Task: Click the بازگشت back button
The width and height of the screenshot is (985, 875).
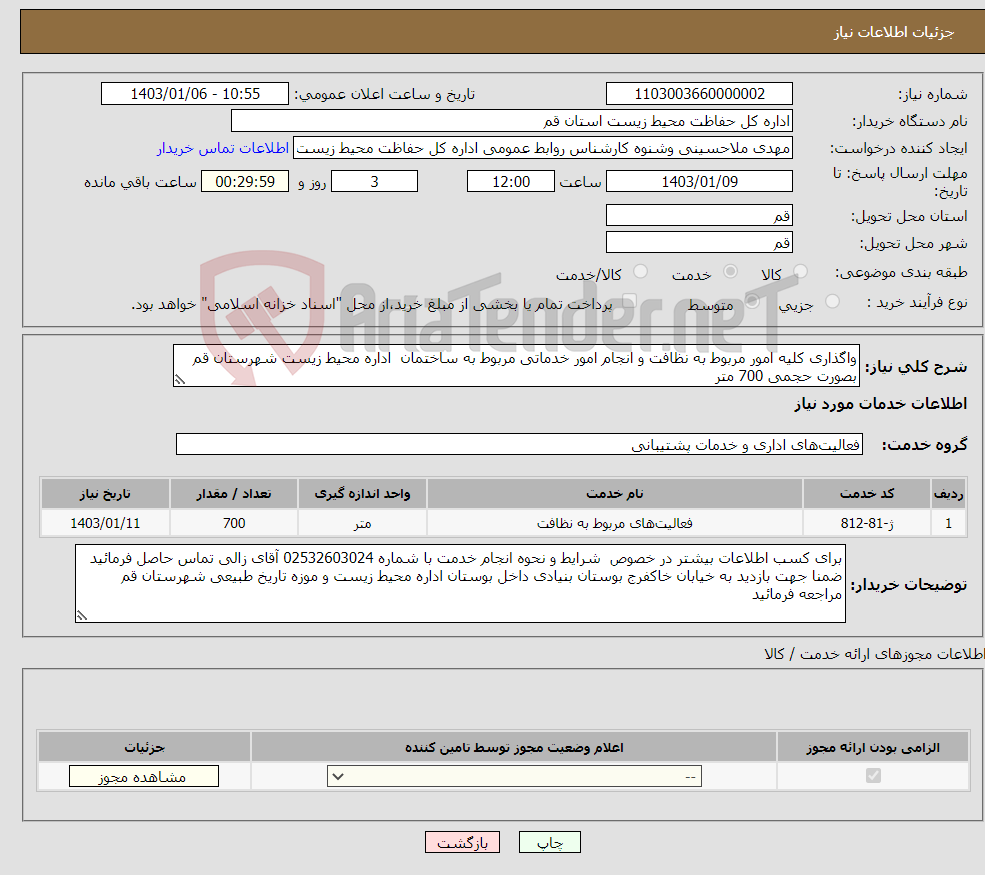Action: (x=462, y=842)
